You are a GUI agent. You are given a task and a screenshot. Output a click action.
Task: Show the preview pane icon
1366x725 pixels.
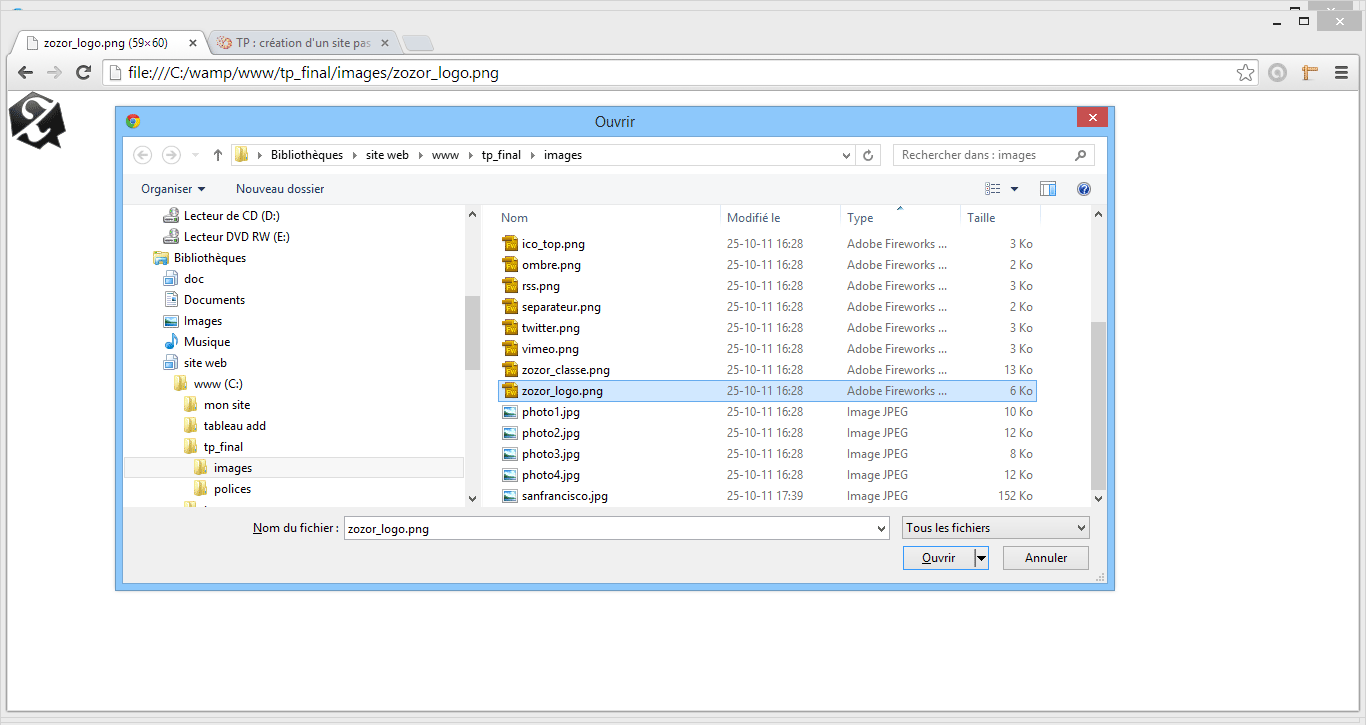click(x=1048, y=189)
